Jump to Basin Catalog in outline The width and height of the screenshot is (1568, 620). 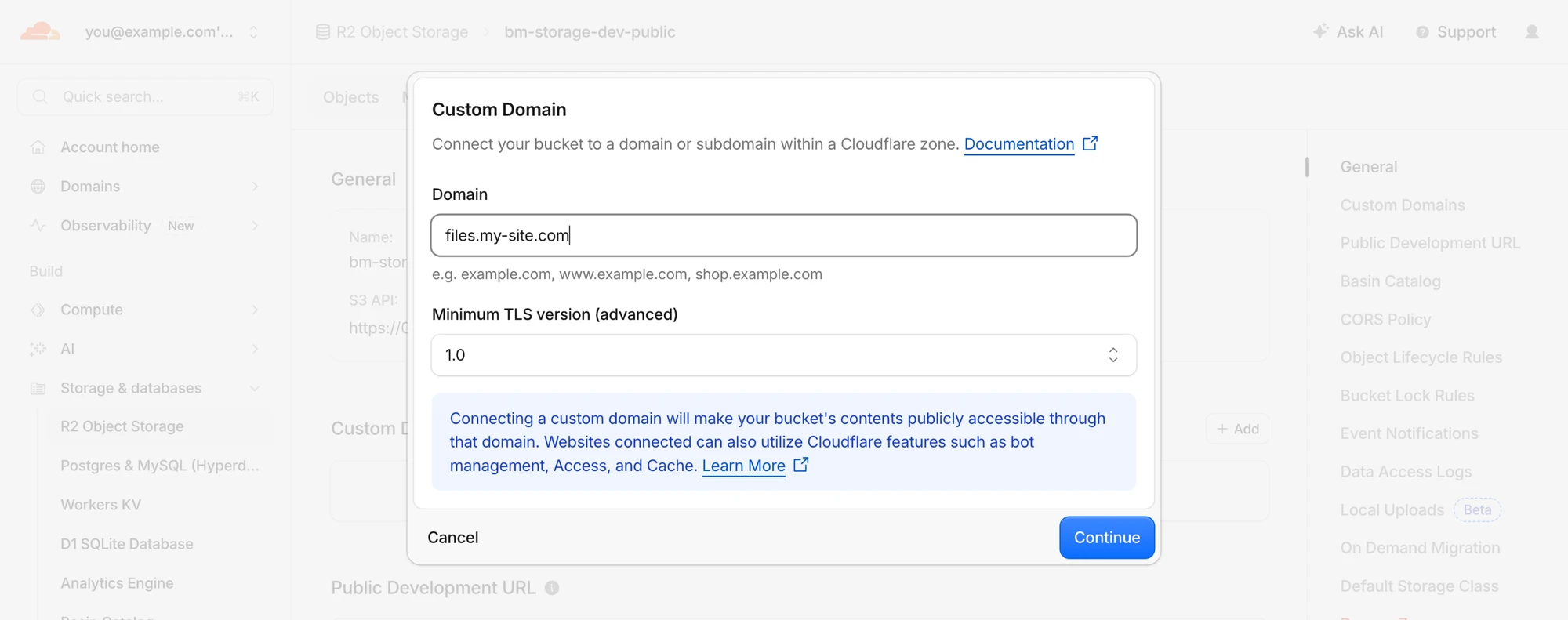tap(1391, 281)
